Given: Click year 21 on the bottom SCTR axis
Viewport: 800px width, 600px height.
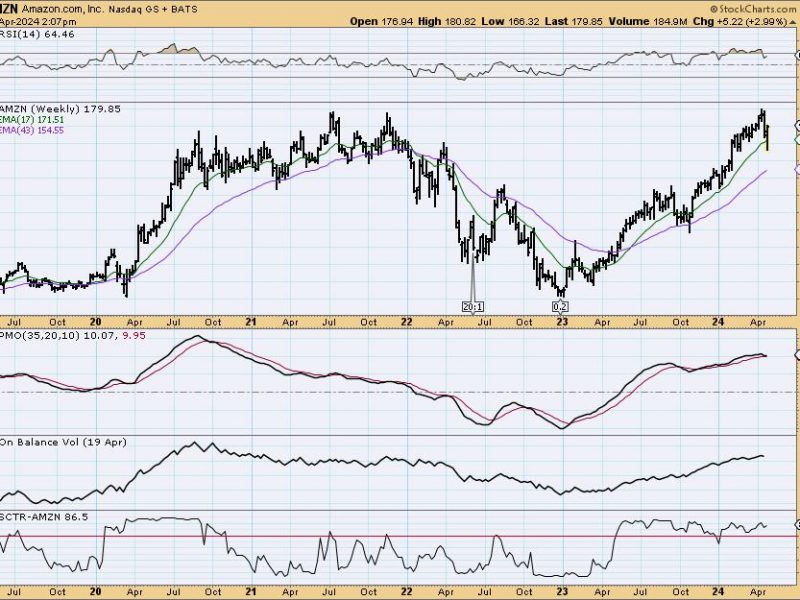Looking at the screenshot, I should point(251,592).
